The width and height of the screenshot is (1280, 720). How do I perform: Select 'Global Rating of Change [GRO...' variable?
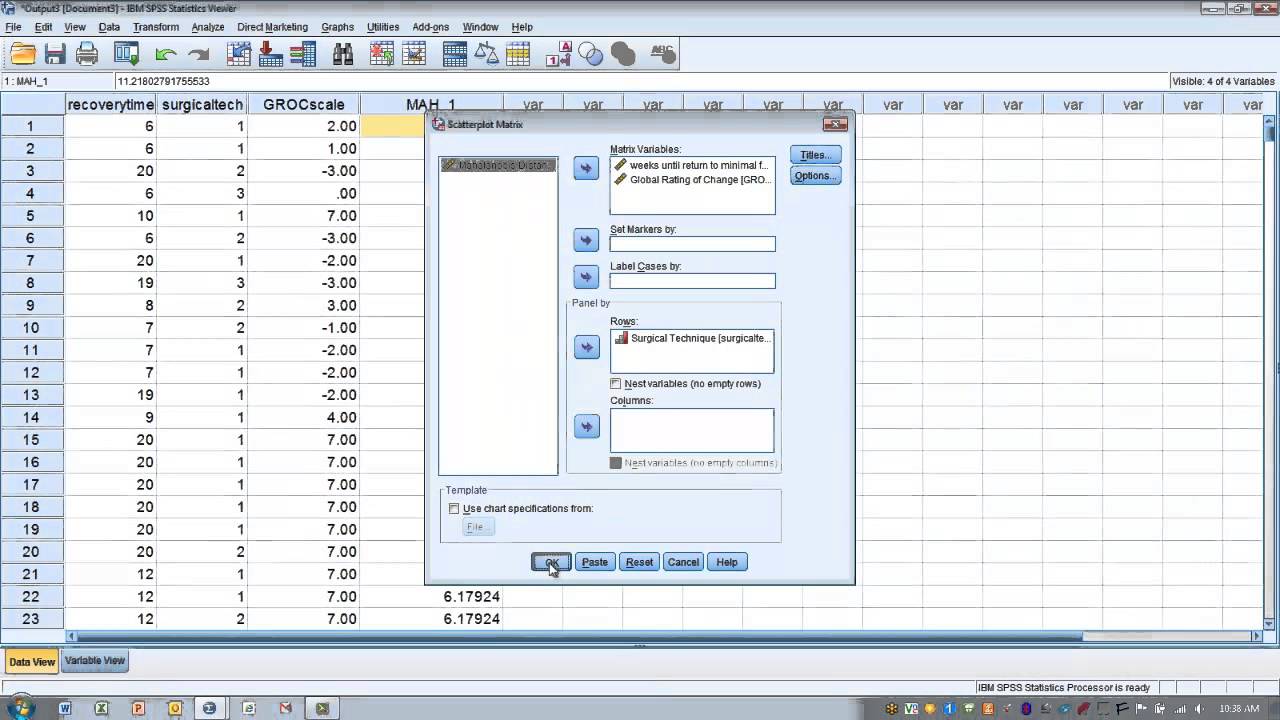692,180
